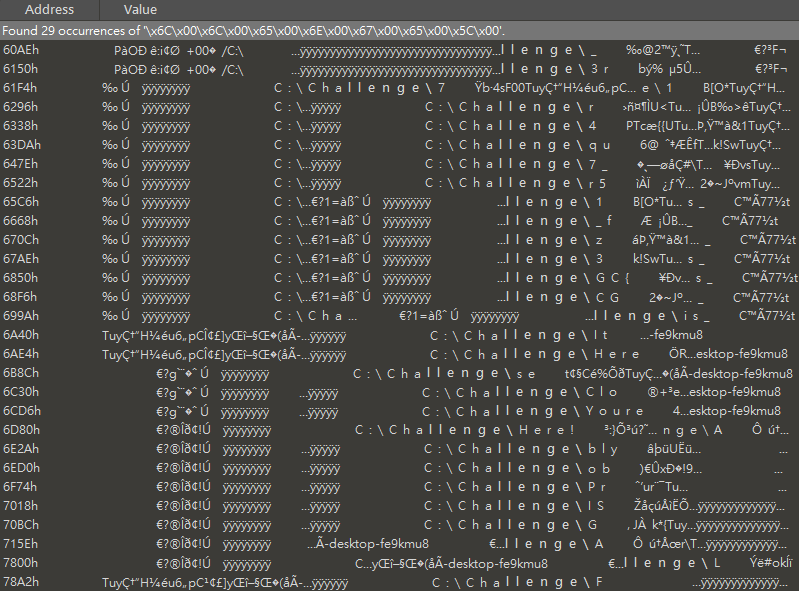Screen dimensions: 799x591
Task: Click the Value column header
Action: click(x=449, y=10)
